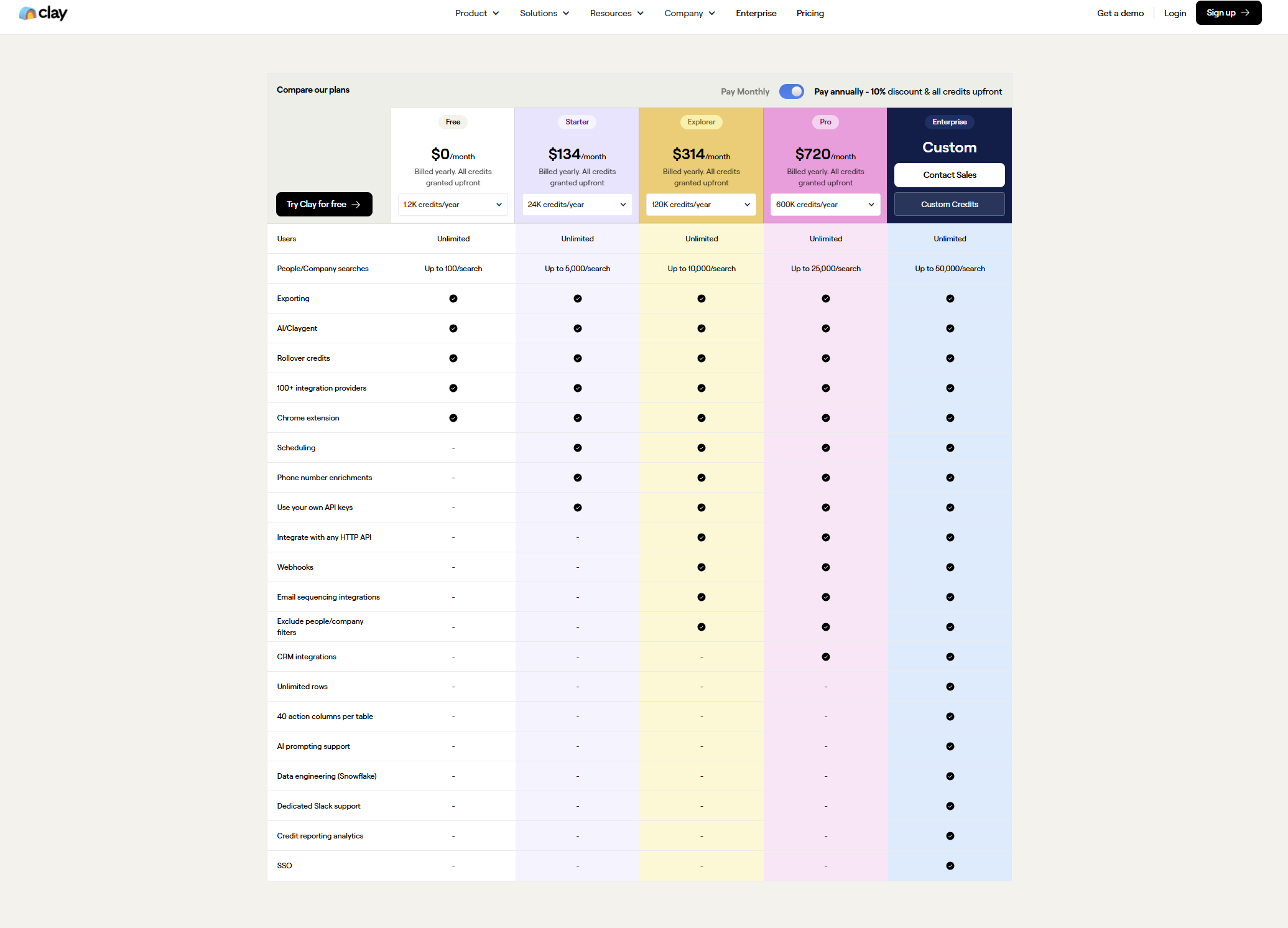This screenshot has height=928, width=1288.
Task: Select the 'CRM integrations' row label
Action: pyautogui.click(x=307, y=657)
